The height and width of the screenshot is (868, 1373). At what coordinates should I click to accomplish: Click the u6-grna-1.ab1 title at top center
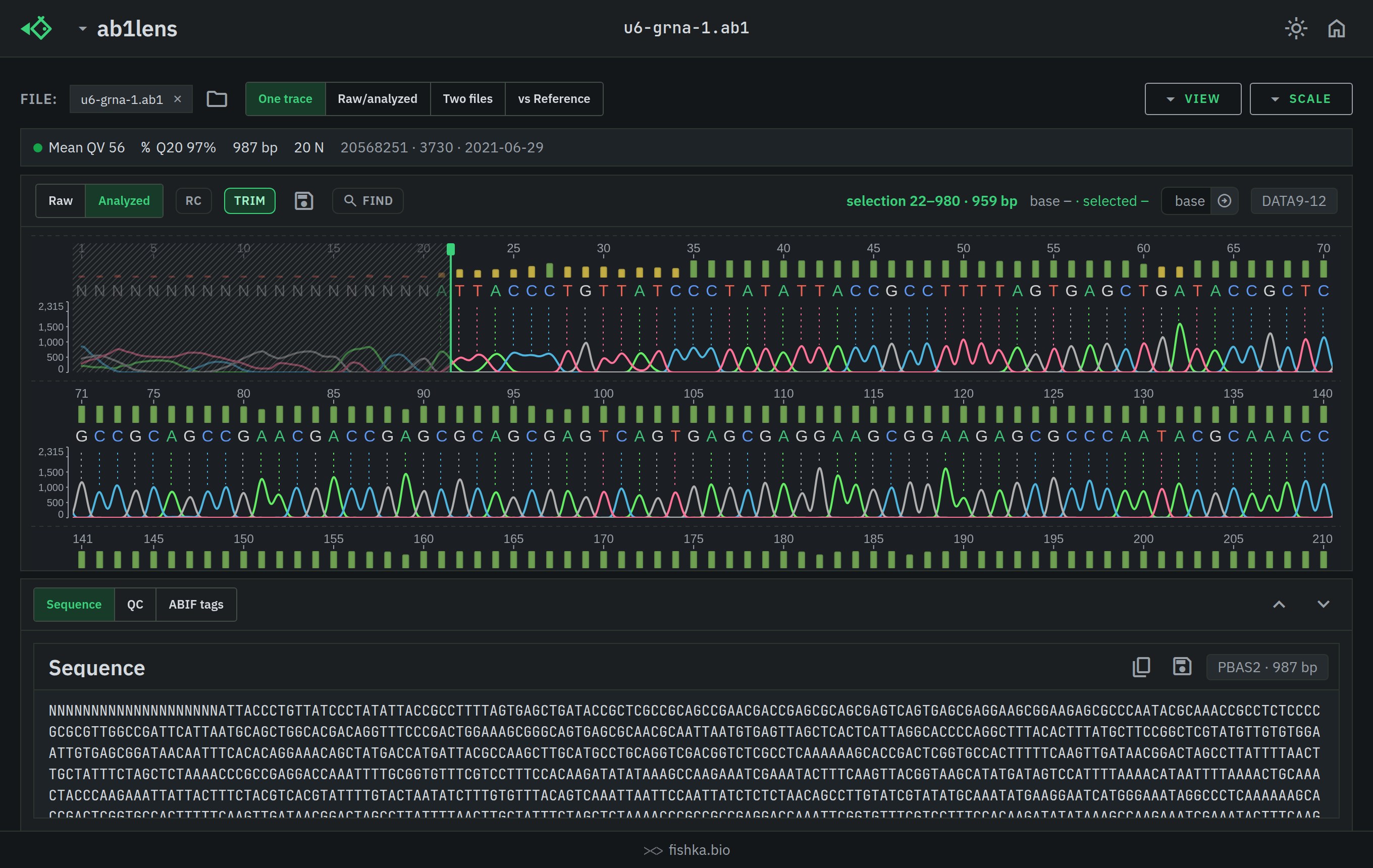pyautogui.click(x=686, y=28)
